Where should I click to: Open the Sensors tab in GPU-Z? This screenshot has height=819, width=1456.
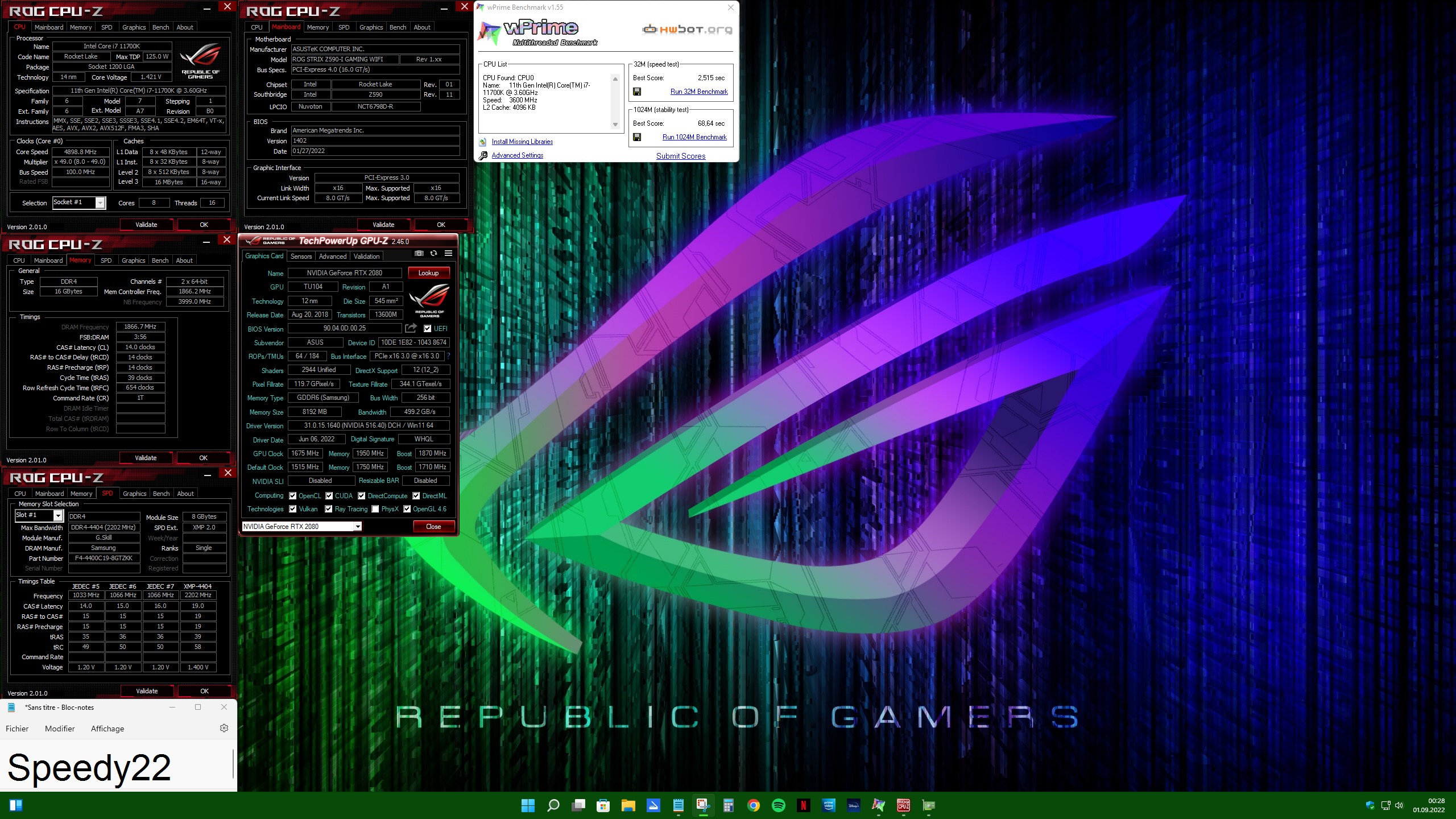coord(301,257)
